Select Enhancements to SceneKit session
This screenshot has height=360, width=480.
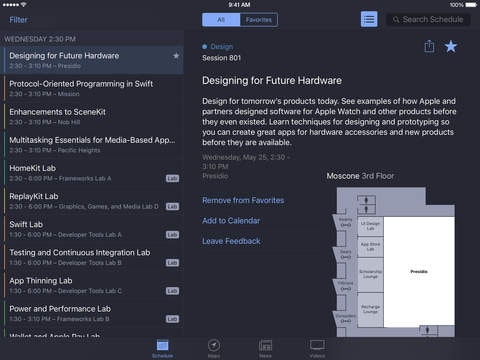[x=92, y=117]
